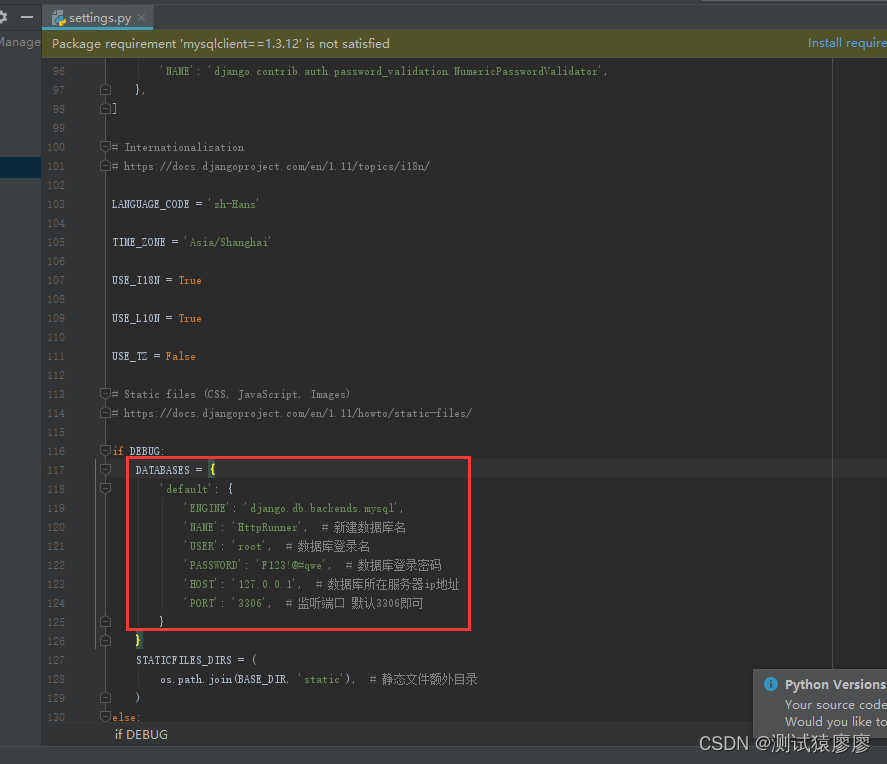Collapse the STATICFILES_DIRS block at line 127
The height and width of the screenshot is (764, 887).
(105, 660)
